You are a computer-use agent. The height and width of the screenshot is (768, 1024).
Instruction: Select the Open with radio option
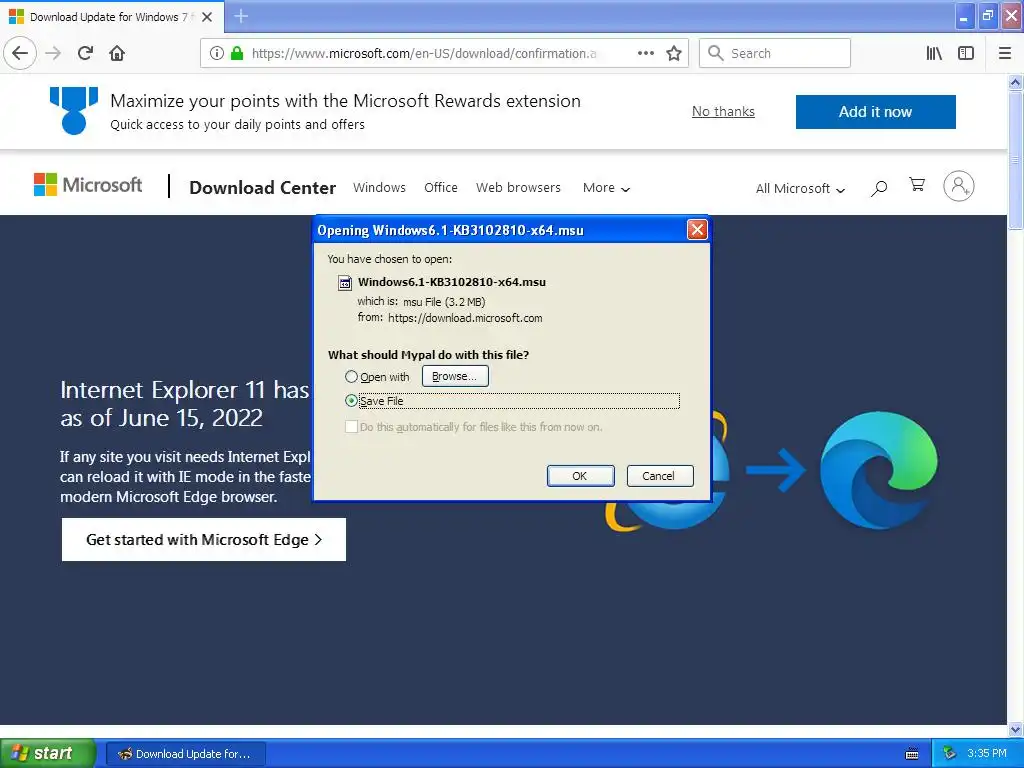(351, 377)
